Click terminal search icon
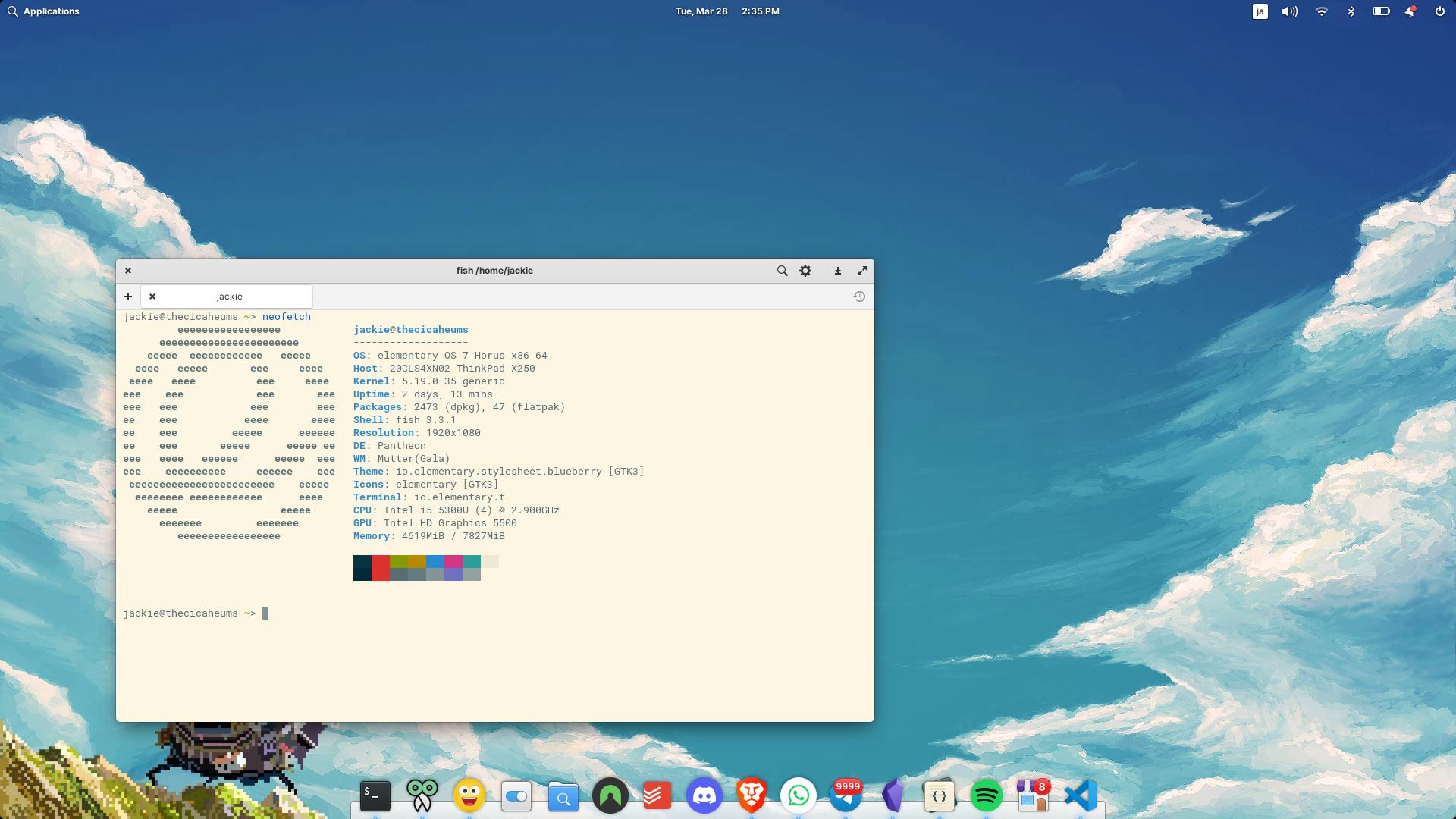 (783, 270)
